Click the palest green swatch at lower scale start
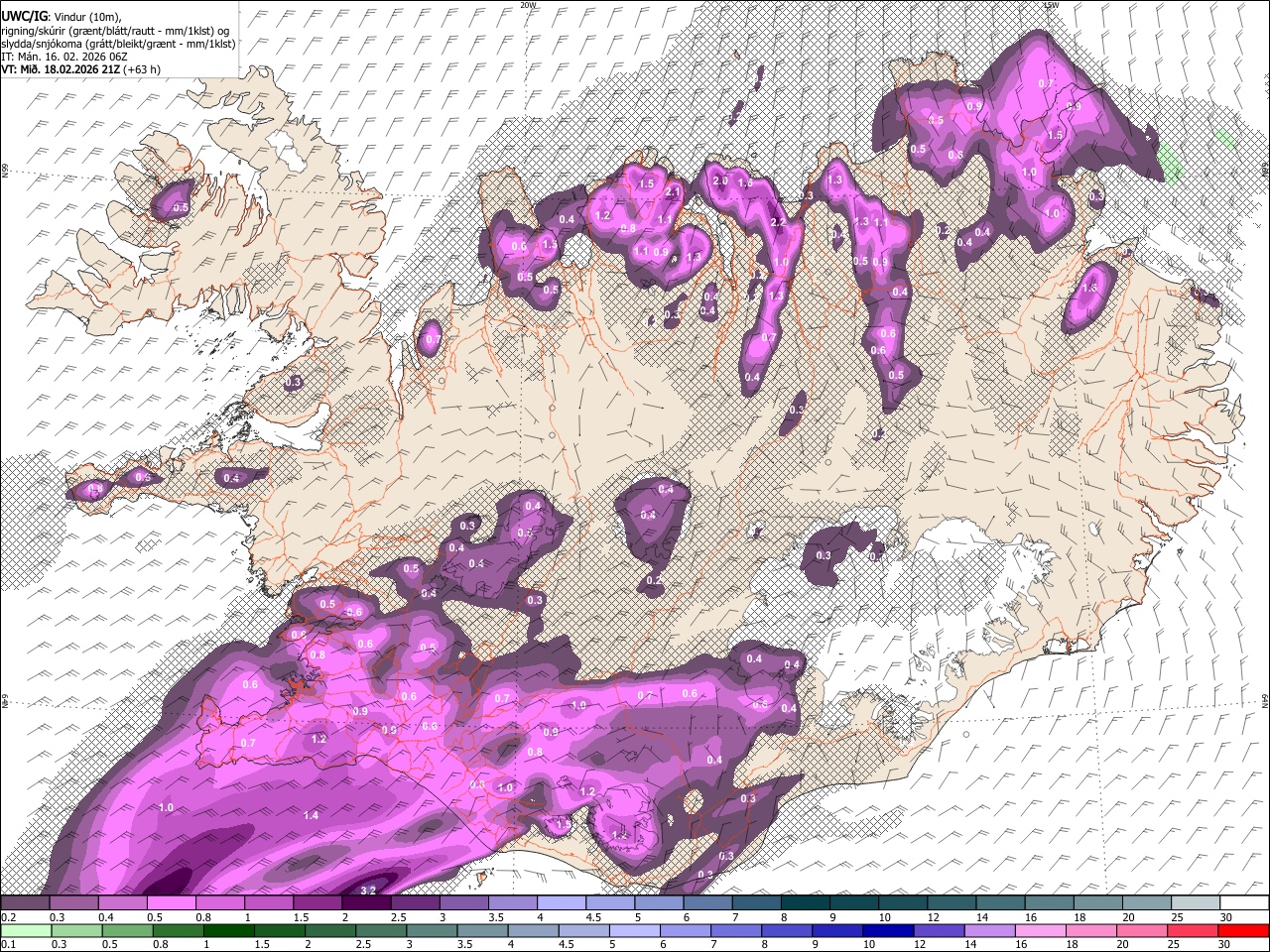Viewport: 1270px width, 952px height. [26, 930]
